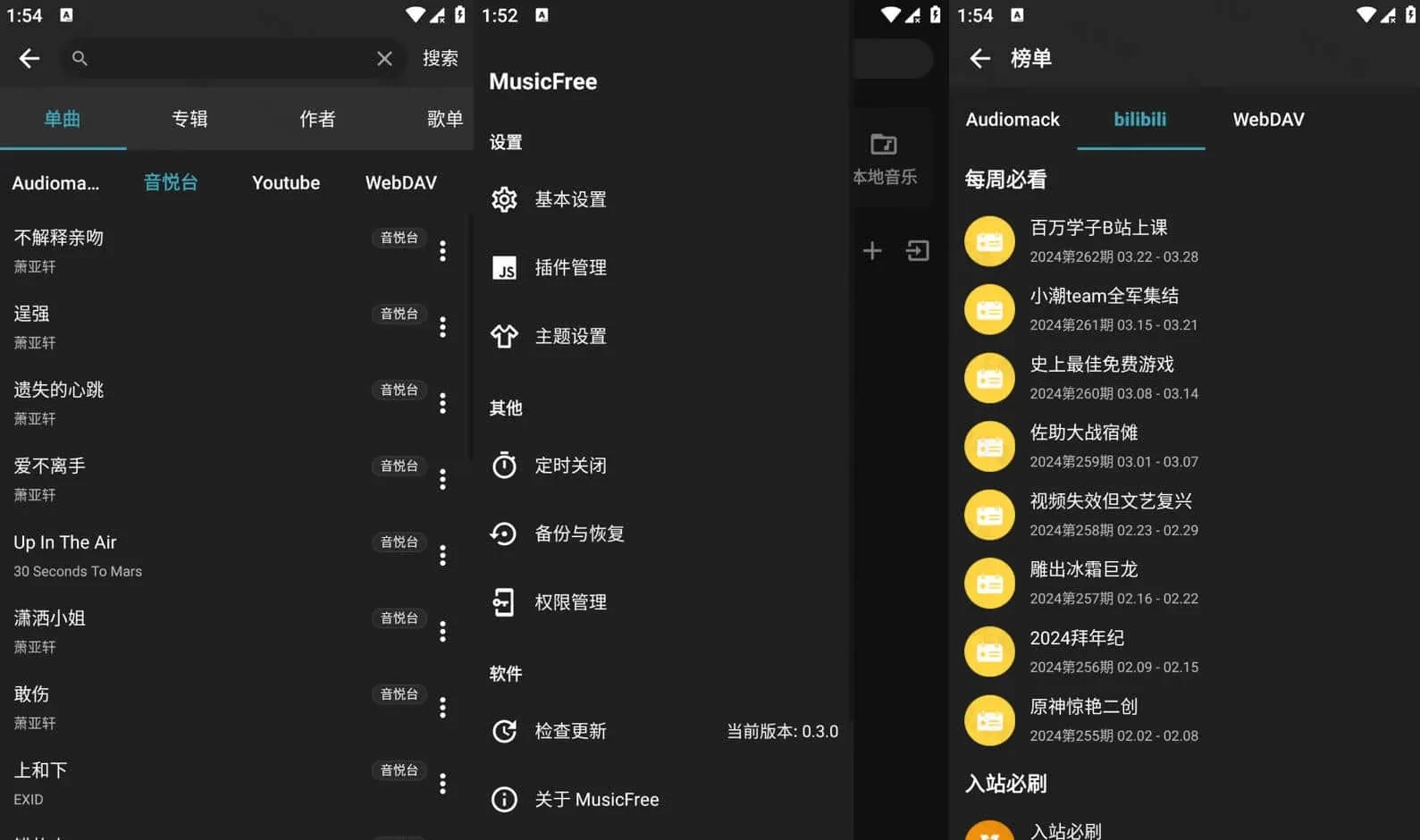Image resolution: width=1420 pixels, height=840 pixels.
Task: Select the WebDAV source tab in search
Action: 401,183
